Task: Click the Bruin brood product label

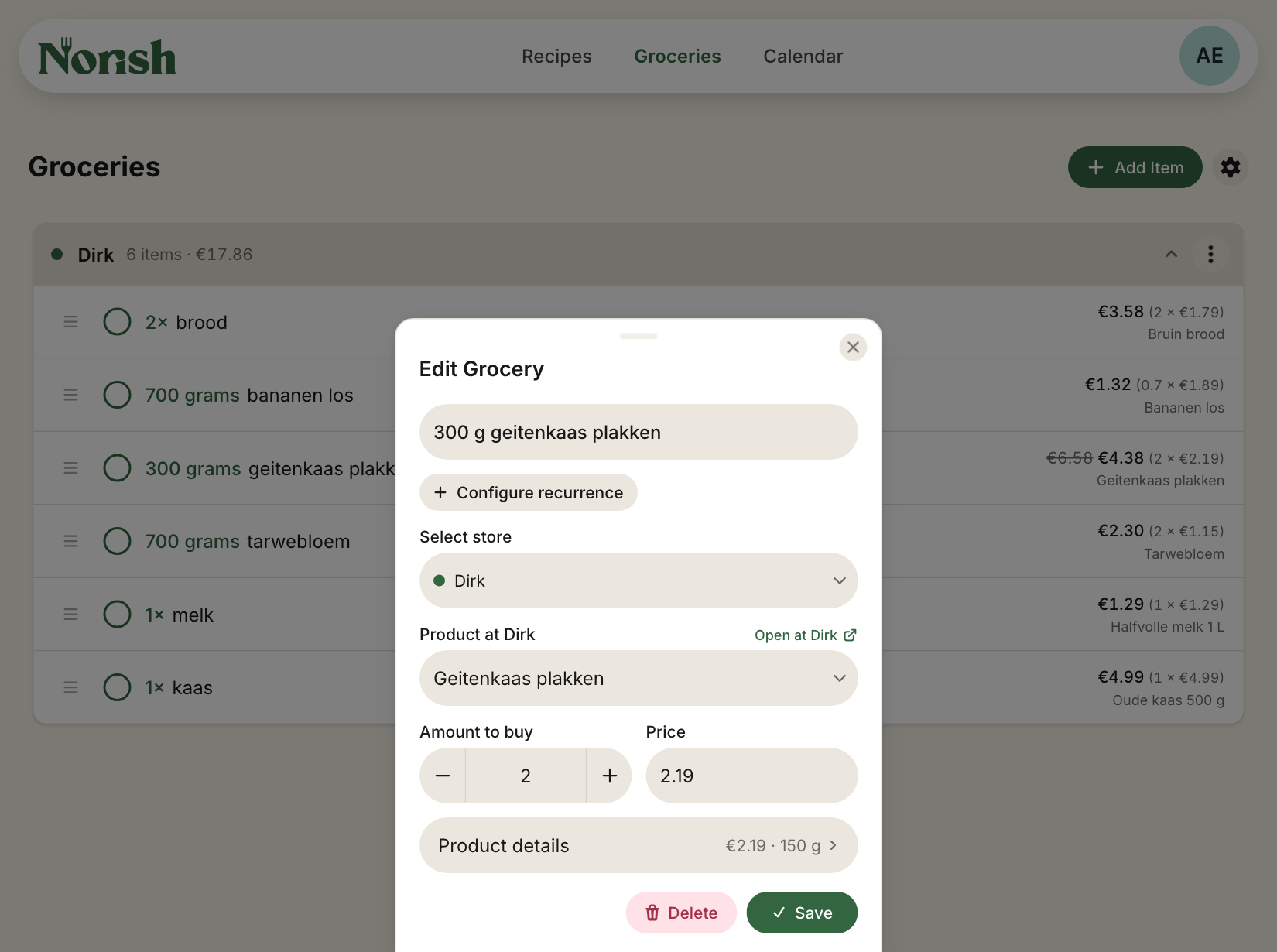Action: 1186,334
